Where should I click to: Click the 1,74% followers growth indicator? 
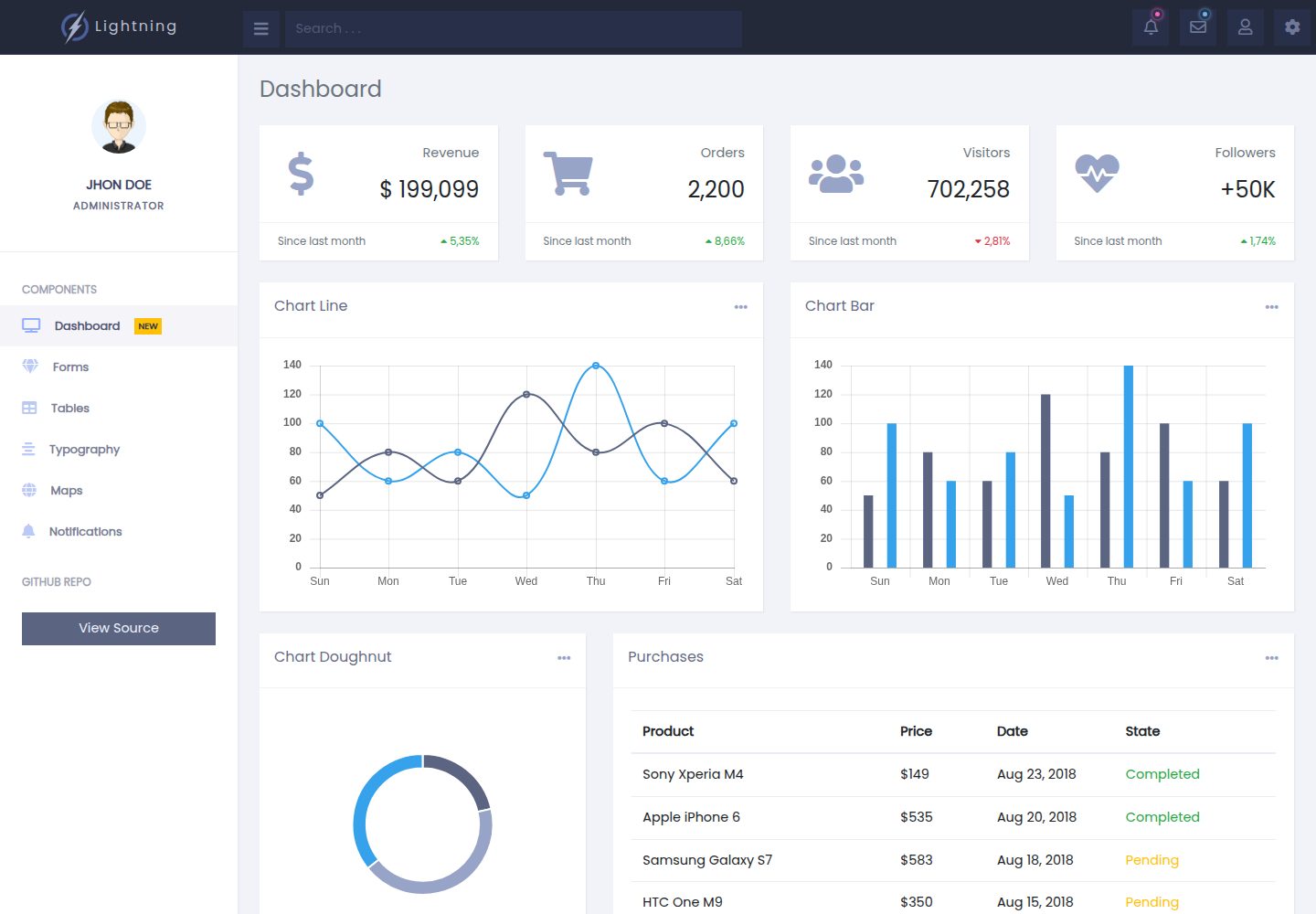1258,241
